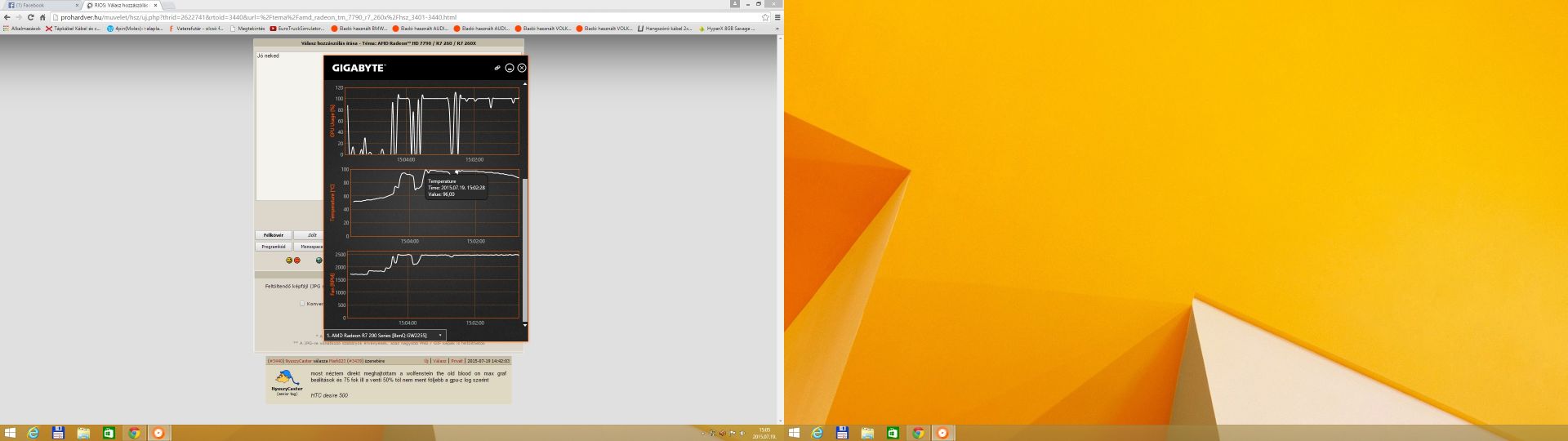Open Chrome on right monitor taskbar
Viewport: 1568px width, 441px height.
pos(918,433)
